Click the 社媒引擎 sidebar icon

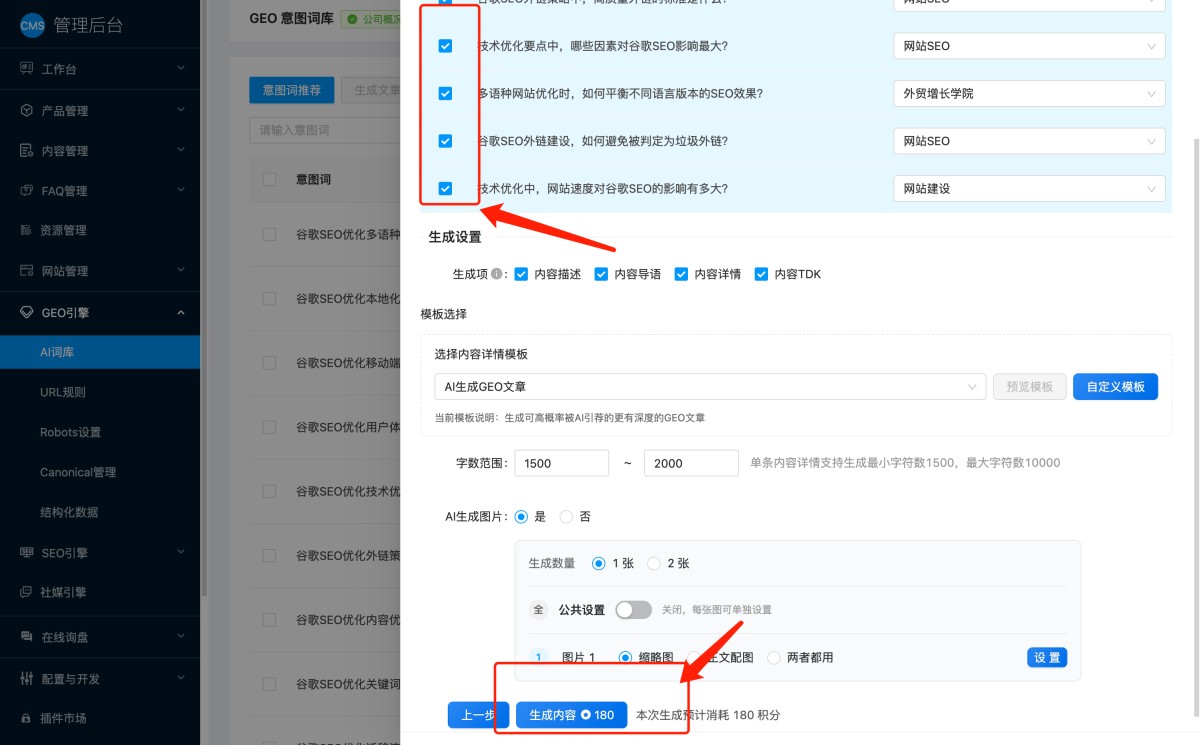27,592
